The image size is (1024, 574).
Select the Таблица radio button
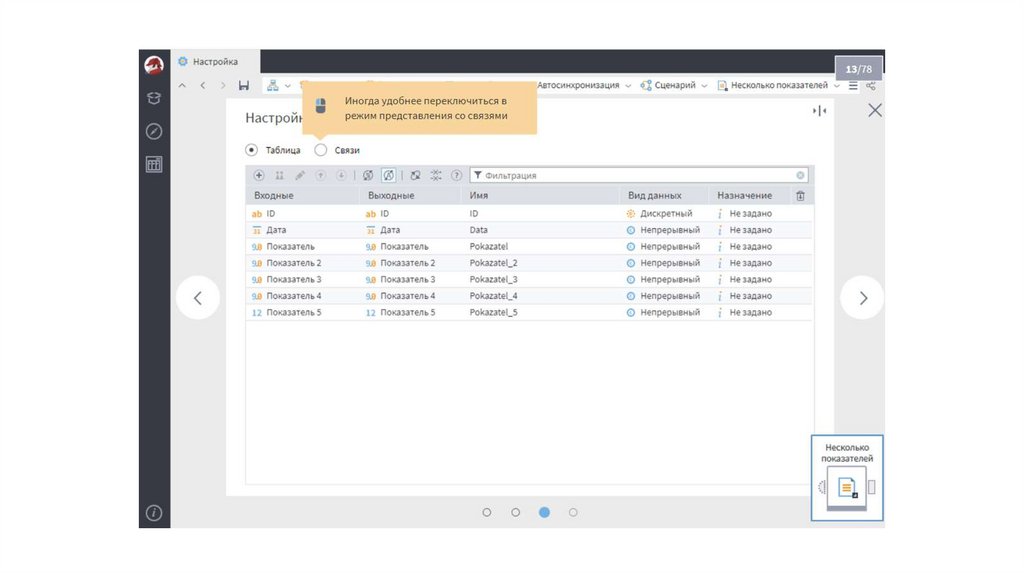(x=251, y=150)
